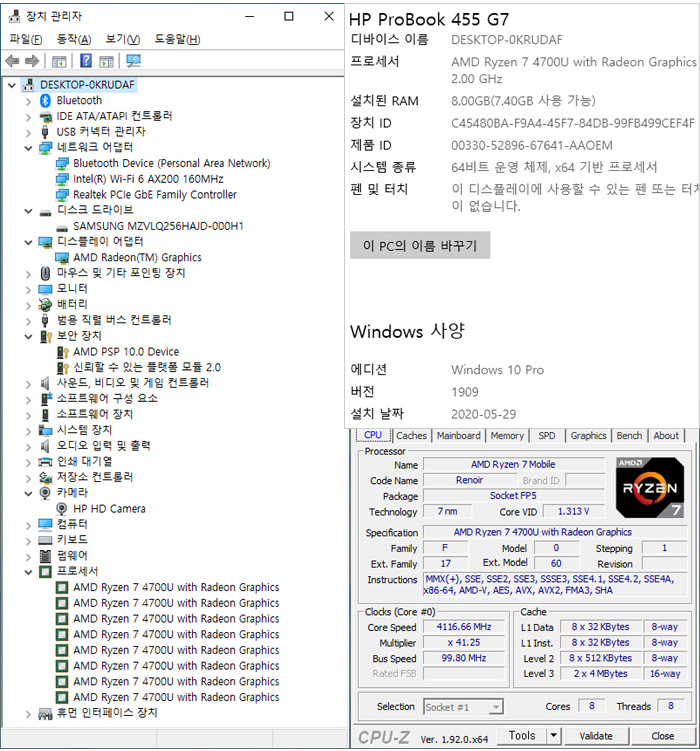Screen dimensions: 700x751
Task: Click the Core Speed value field
Action: coord(463,627)
